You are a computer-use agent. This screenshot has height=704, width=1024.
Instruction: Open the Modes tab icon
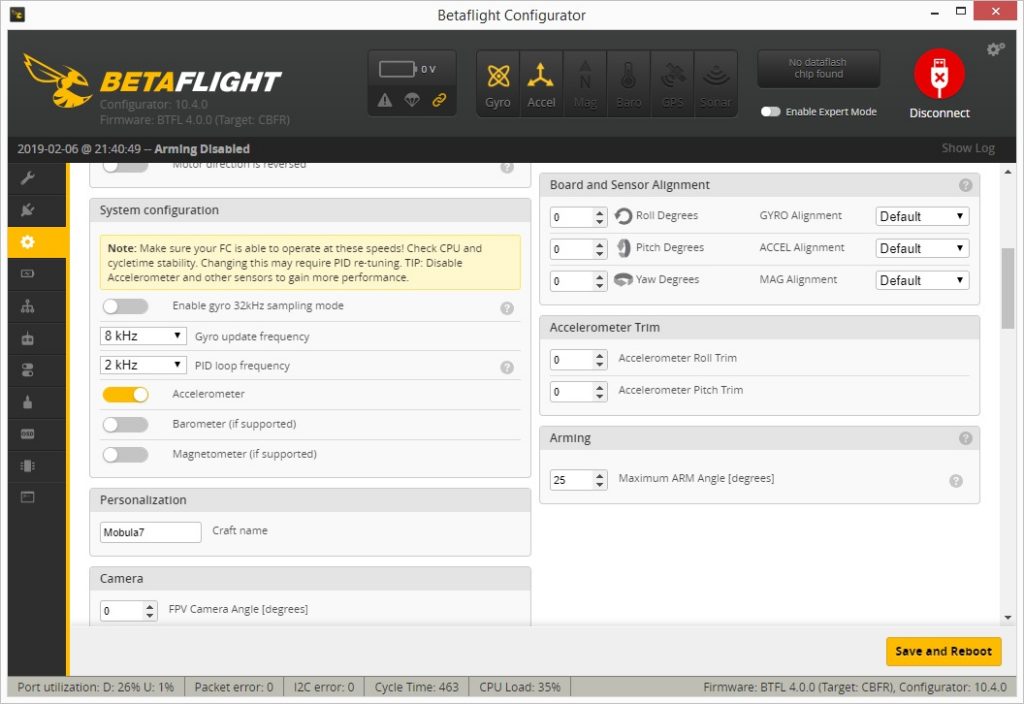coord(27,370)
